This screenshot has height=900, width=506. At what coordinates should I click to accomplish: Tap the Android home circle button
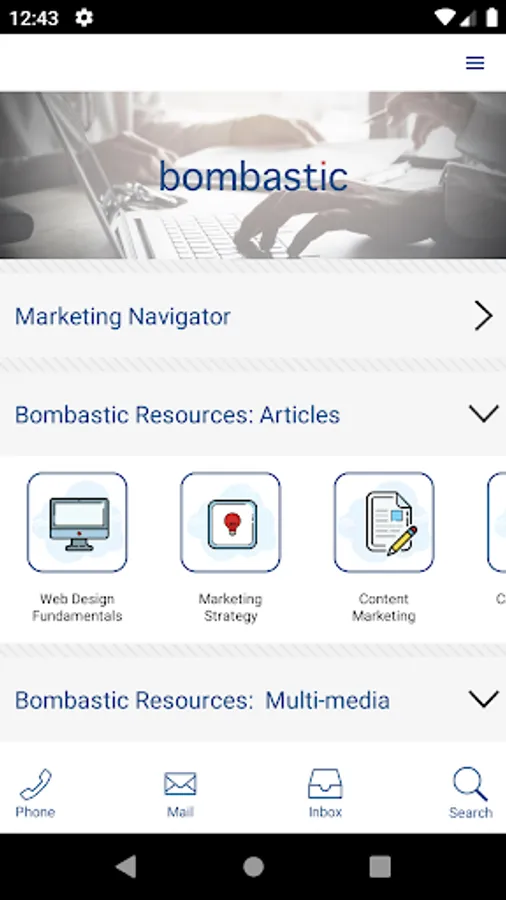pos(253,867)
